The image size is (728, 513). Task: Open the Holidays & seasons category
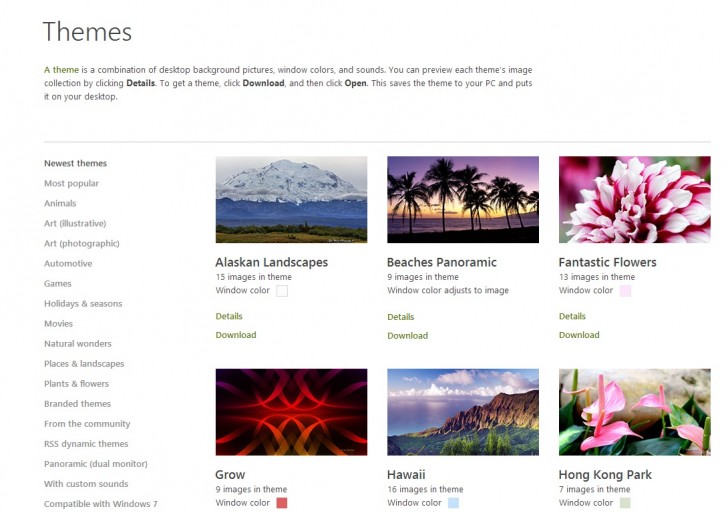tap(83, 304)
